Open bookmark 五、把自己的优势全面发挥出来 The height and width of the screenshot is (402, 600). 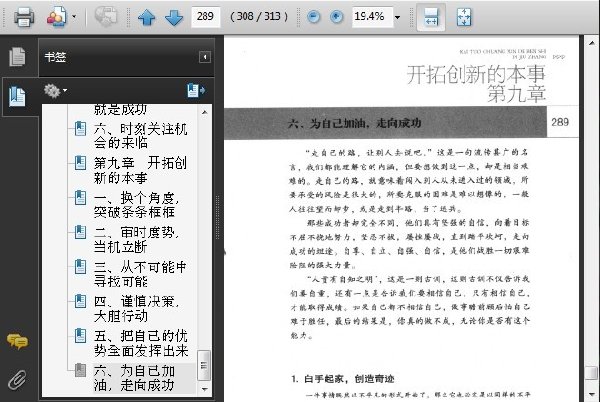click(x=141, y=343)
